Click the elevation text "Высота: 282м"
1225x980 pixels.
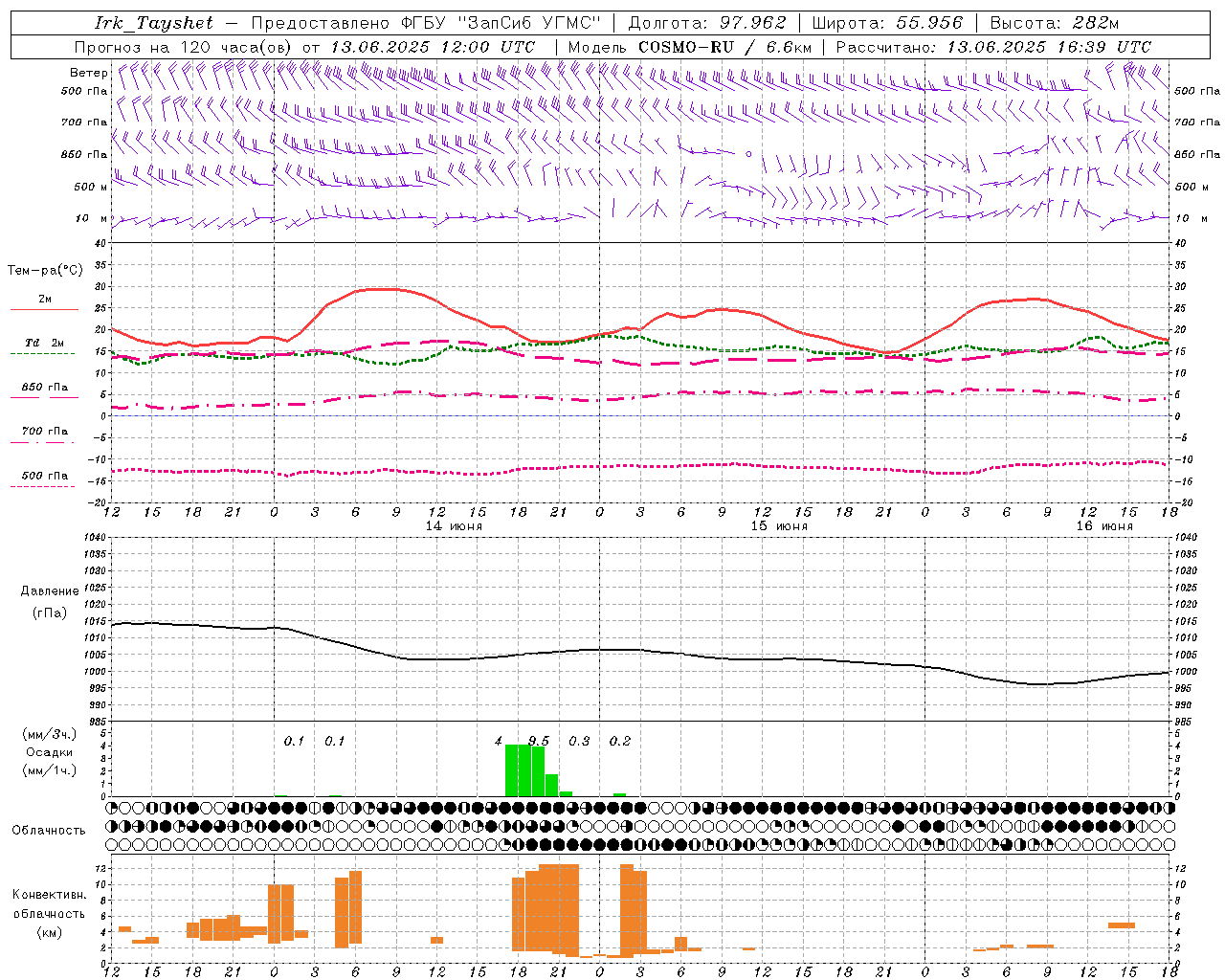pyautogui.click(x=1054, y=23)
